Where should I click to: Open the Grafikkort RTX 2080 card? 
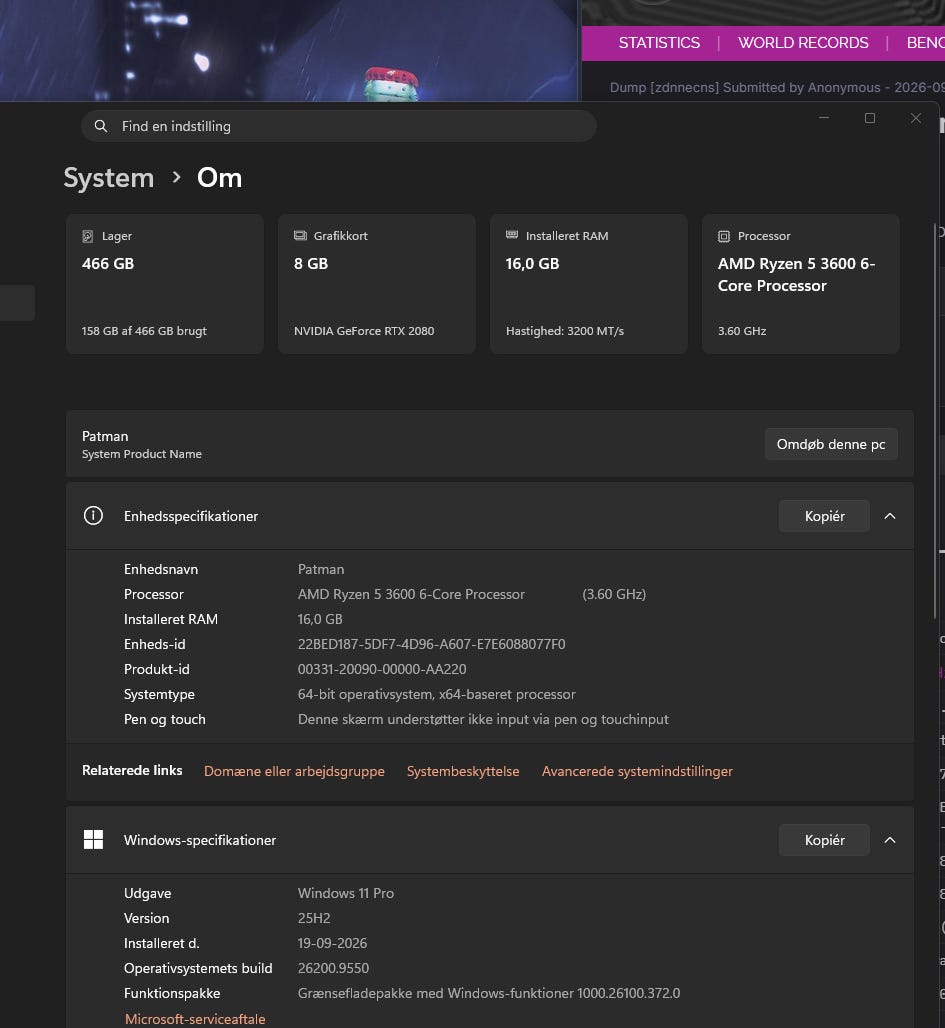click(376, 284)
